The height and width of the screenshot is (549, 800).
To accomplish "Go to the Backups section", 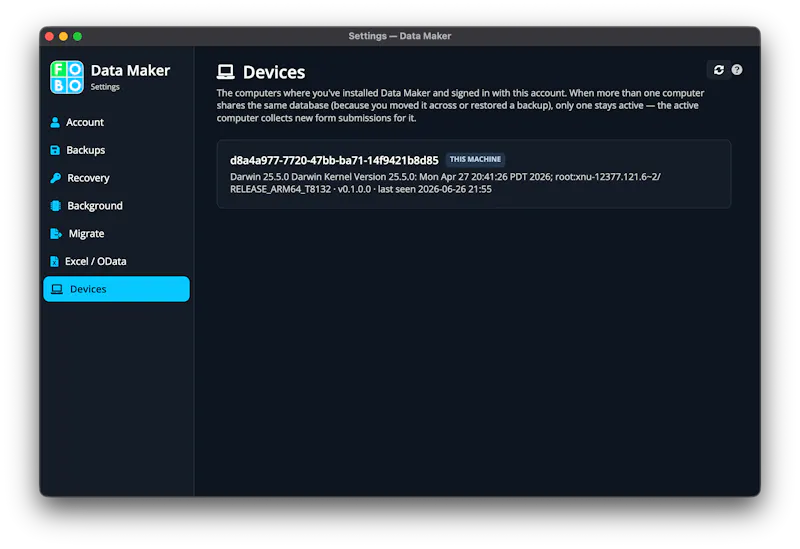I will 116,150.
